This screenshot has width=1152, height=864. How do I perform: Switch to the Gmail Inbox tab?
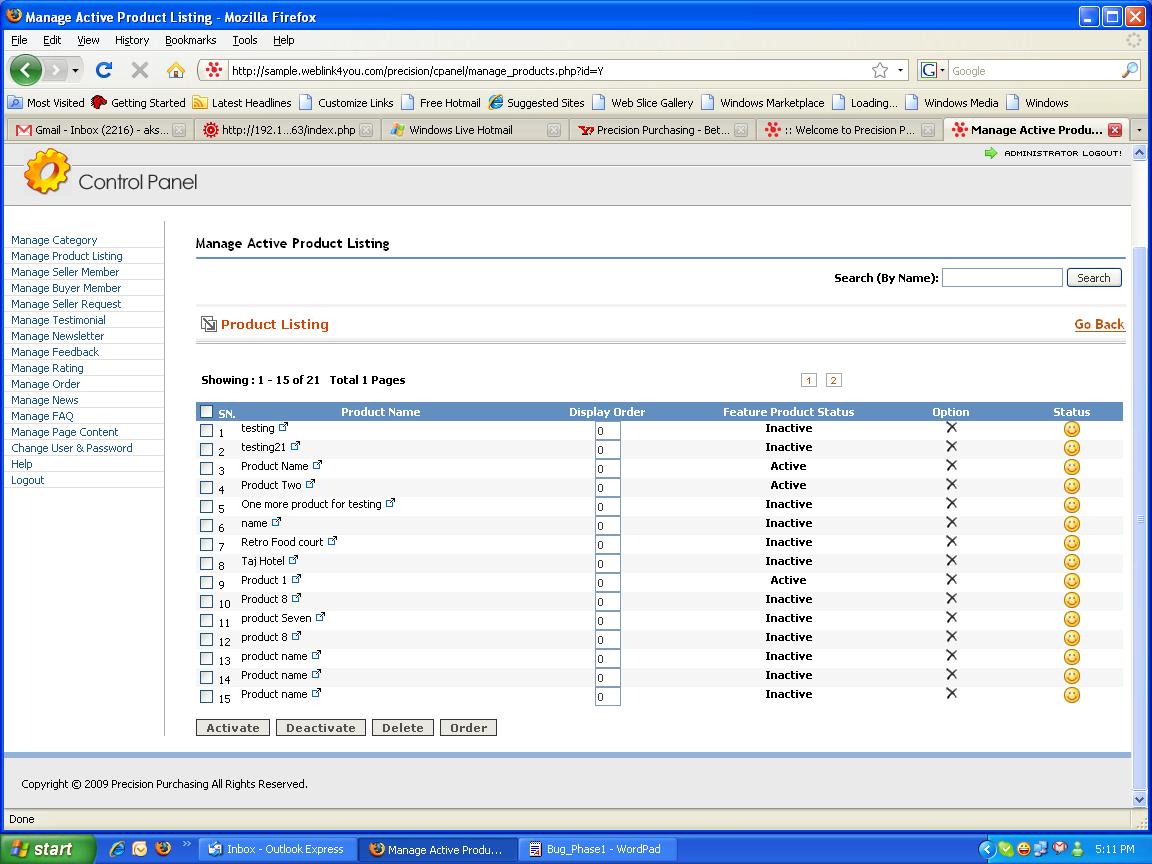(99, 130)
